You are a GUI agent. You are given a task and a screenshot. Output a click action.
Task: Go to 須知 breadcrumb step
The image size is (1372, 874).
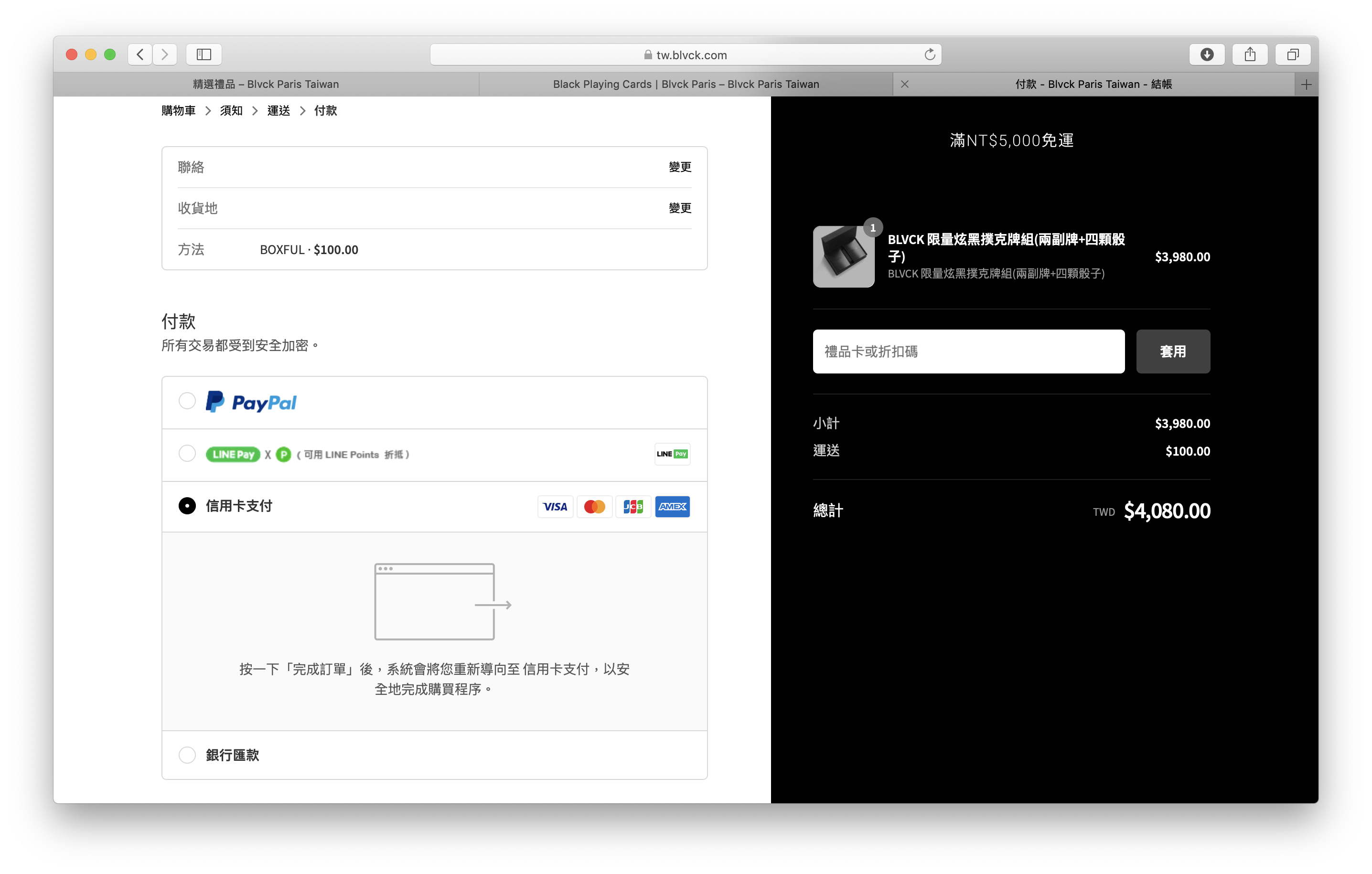(x=231, y=110)
